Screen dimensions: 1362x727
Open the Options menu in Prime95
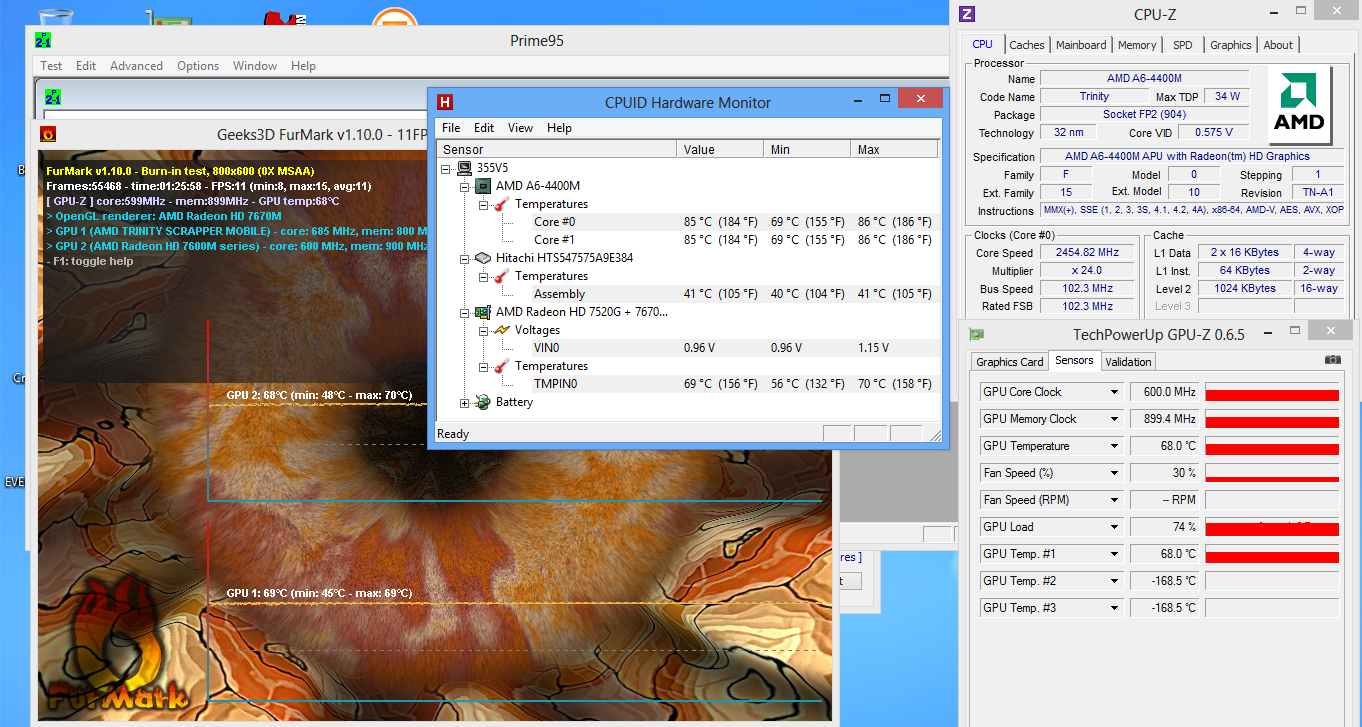tap(198, 66)
